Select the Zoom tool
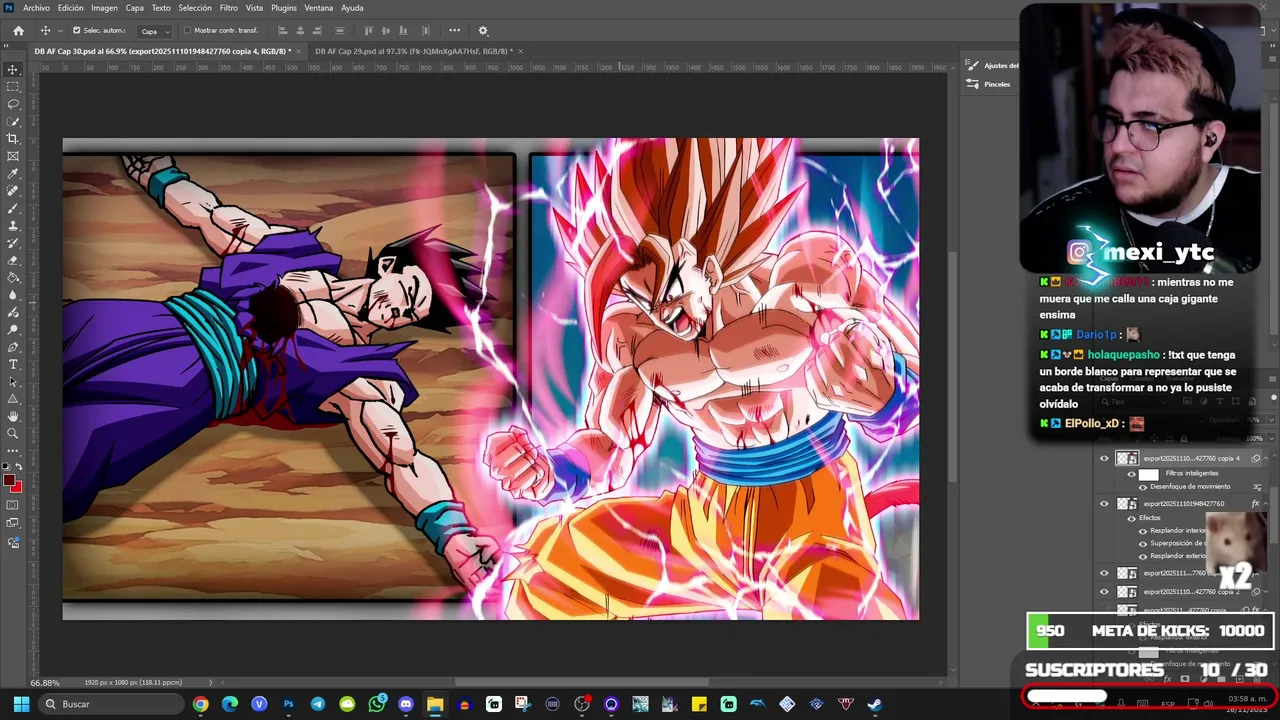The image size is (1280, 720). (x=13, y=434)
